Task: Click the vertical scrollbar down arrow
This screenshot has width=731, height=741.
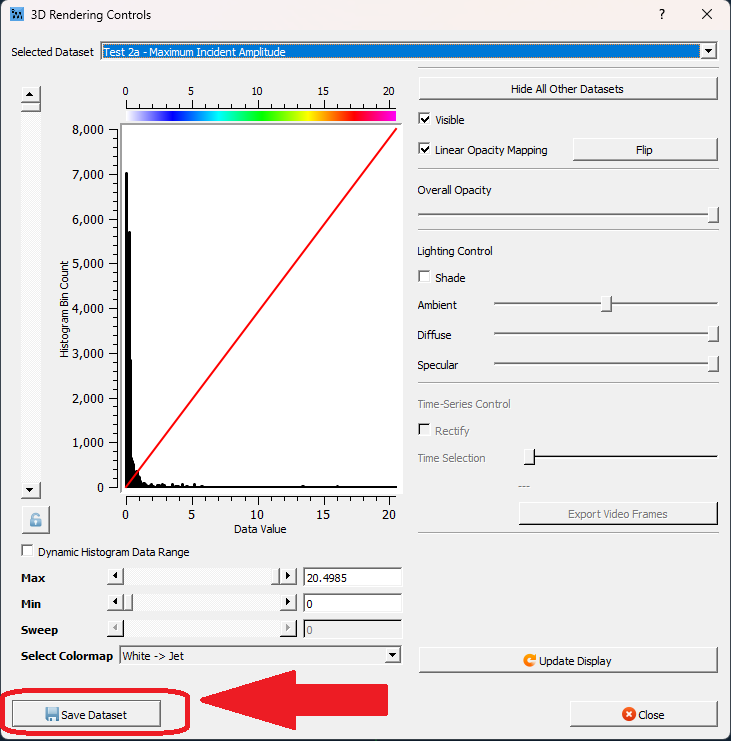Action: click(x=31, y=490)
